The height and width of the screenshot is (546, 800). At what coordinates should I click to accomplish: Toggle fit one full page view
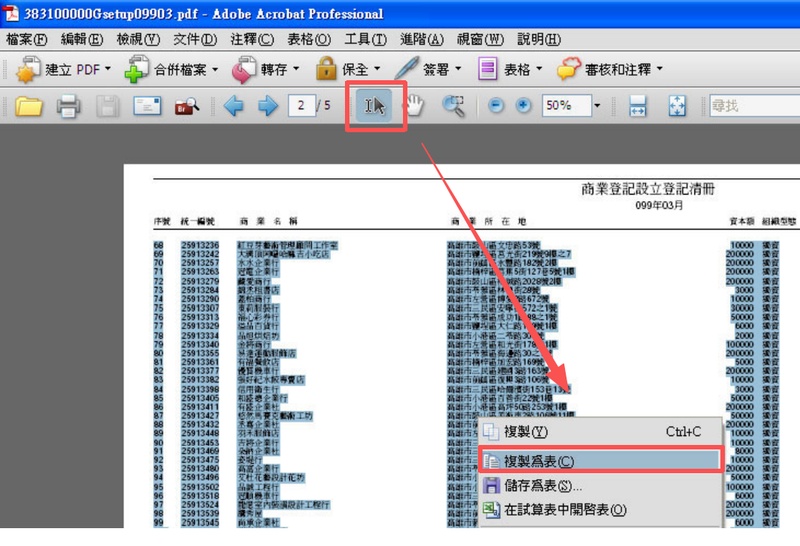(677, 106)
